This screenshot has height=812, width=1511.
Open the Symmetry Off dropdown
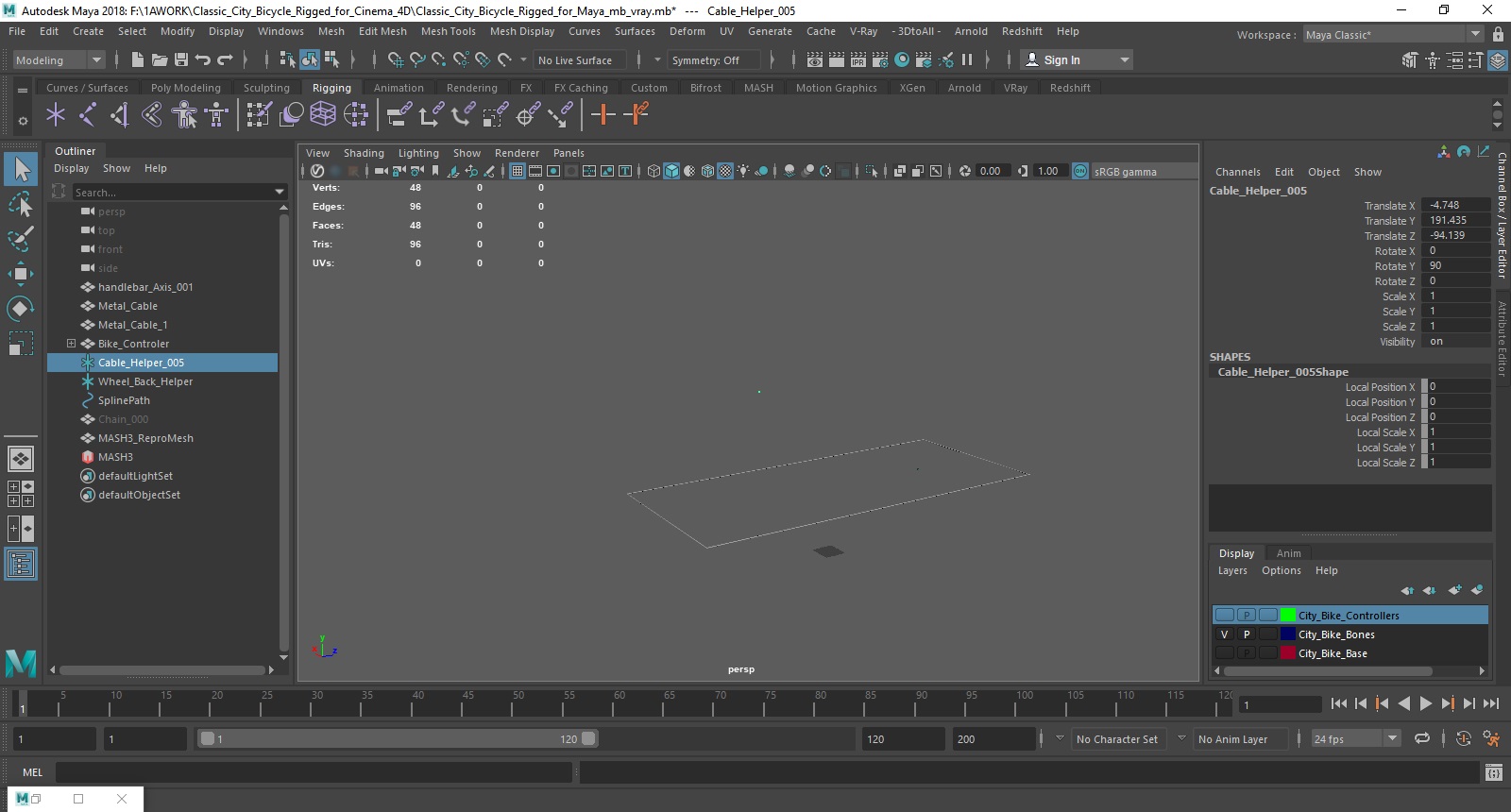tap(713, 59)
